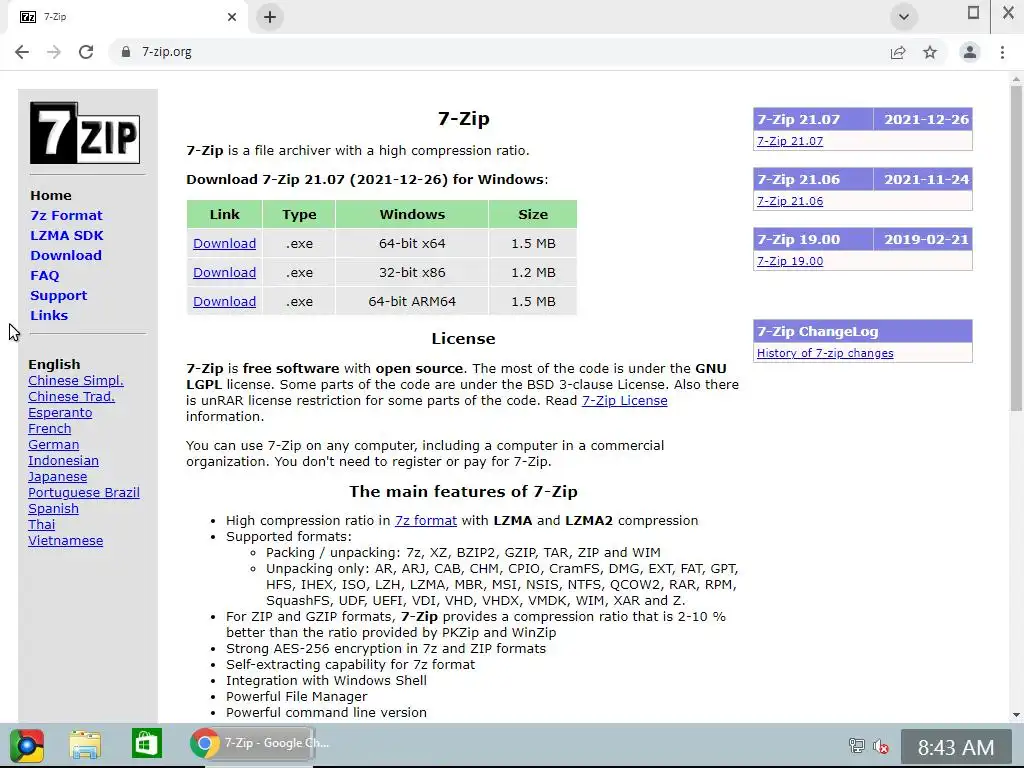The height and width of the screenshot is (768, 1024).
Task: Switch language to Chinese Simpl.
Action: coord(76,381)
